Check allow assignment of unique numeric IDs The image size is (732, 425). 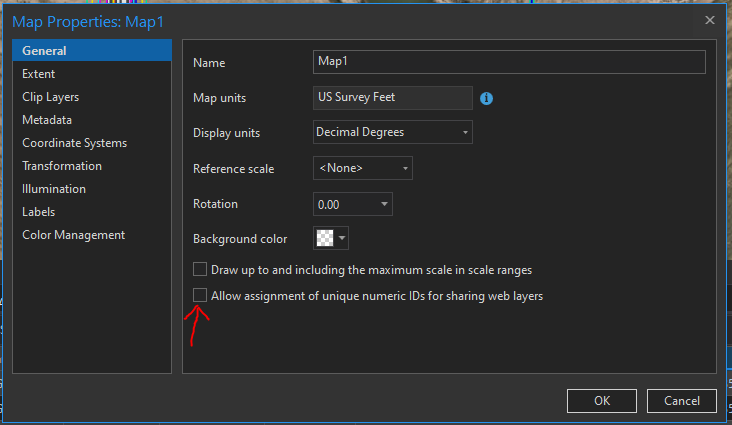[200, 295]
